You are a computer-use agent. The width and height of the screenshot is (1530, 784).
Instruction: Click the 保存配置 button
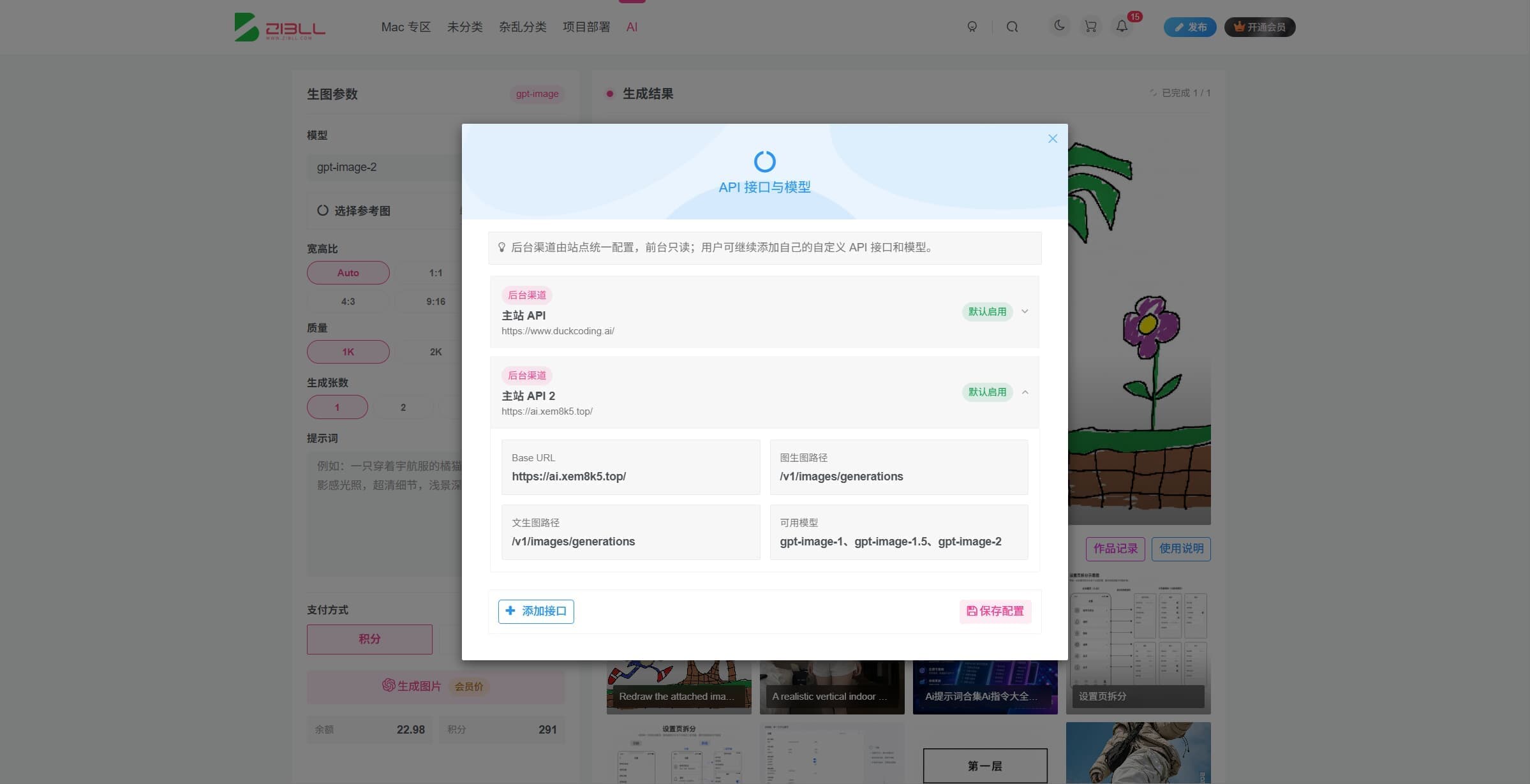click(995, 611)
